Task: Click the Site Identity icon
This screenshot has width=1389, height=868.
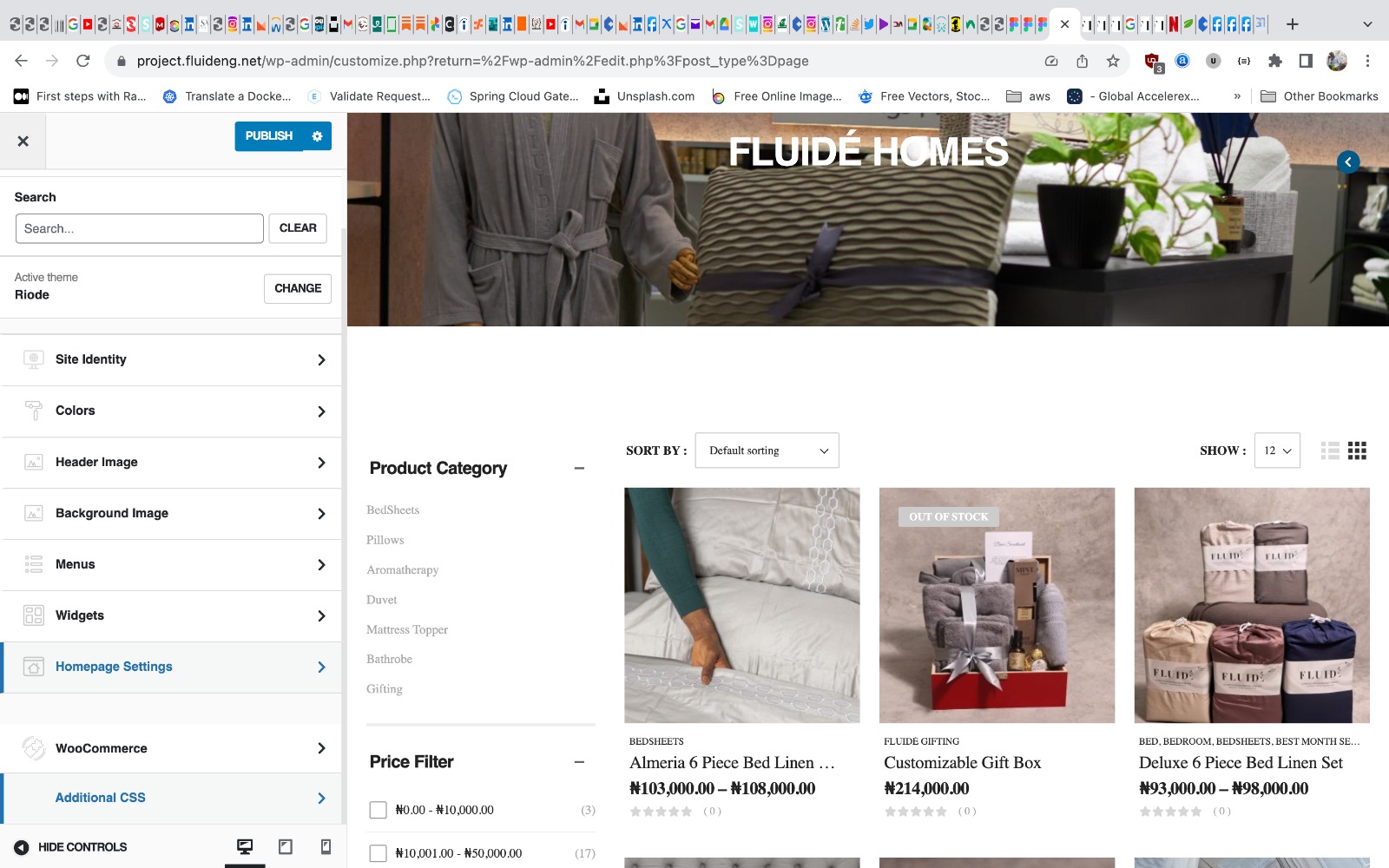Action: [x=34, y=359]
